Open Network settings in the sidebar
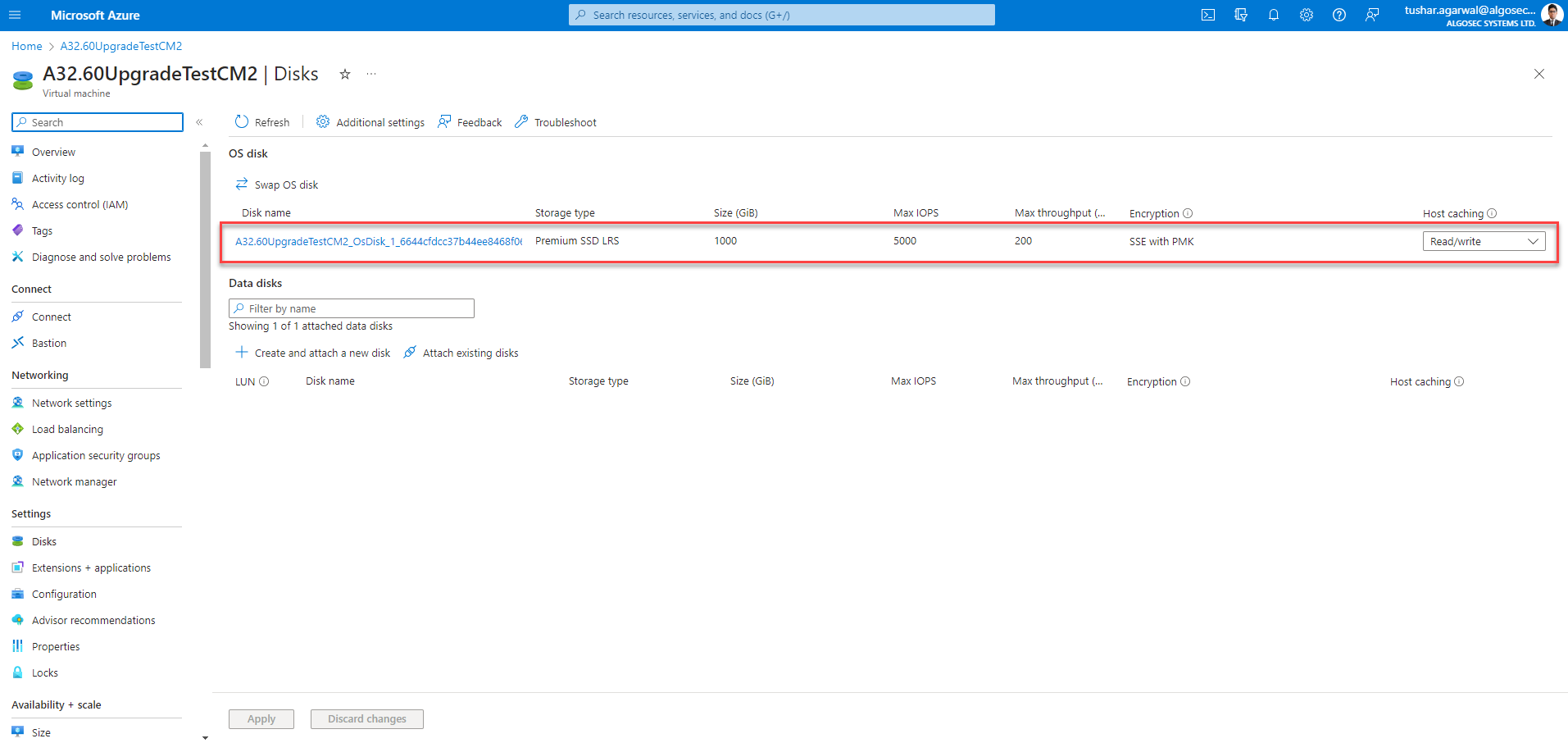The width and height of the screenshot is (1568, 743). tap(71, 403)
